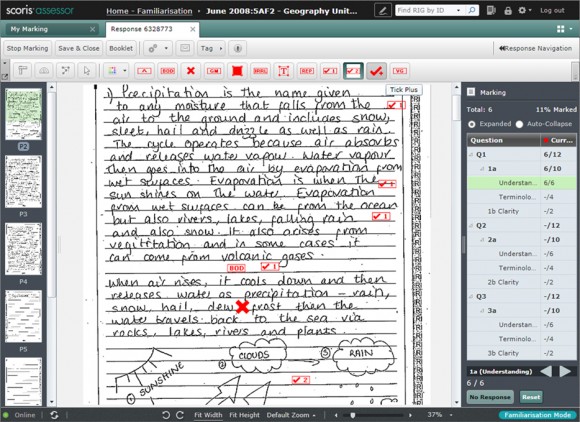Pick the red filled square highlight tool
This screenshot has height=422, width=580.
point(237,71)
